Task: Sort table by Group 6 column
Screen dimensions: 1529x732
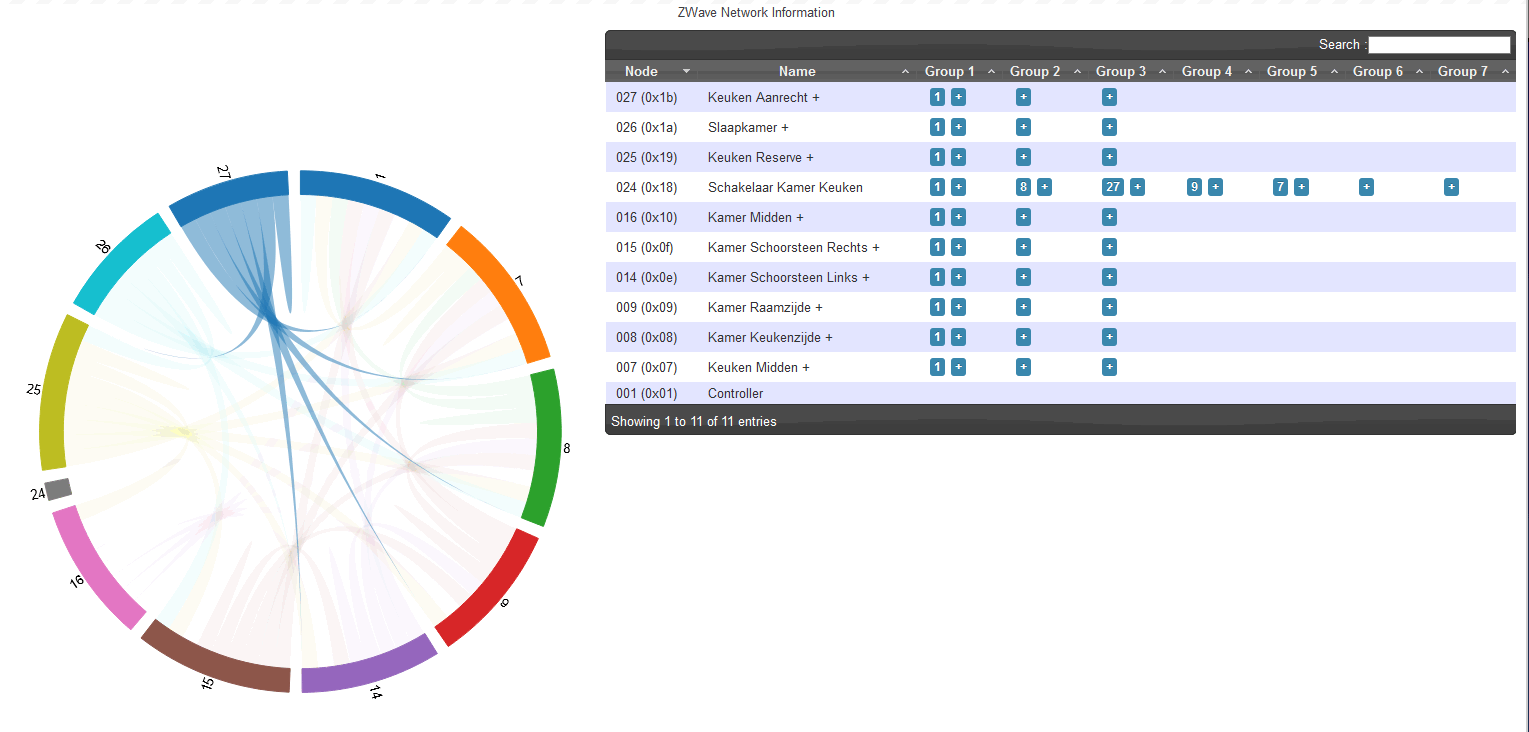Action: click(1386, 71)
